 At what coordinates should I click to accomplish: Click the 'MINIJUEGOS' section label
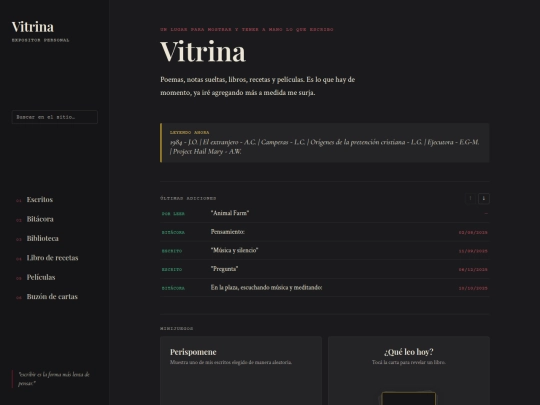pyautogui.click(x=177, y=329)
